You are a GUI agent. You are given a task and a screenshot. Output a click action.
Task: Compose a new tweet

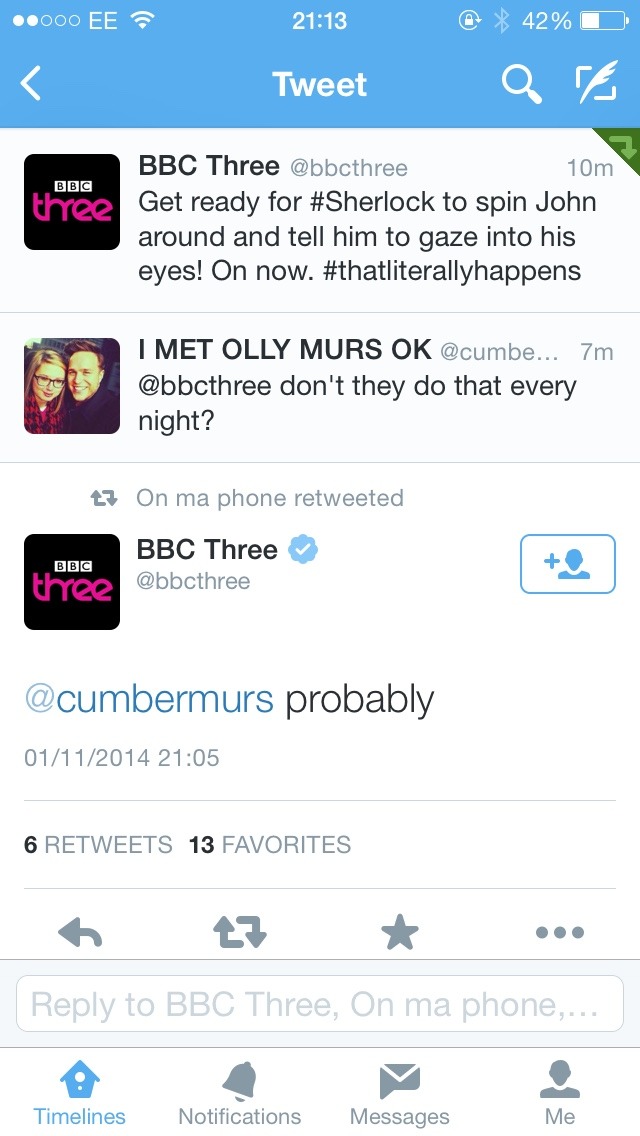(x=597, y=85)
